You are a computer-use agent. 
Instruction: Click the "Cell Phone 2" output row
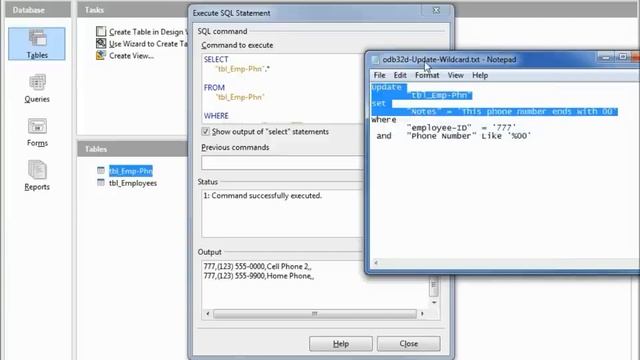pyautogui.click(x=258, y=266)
